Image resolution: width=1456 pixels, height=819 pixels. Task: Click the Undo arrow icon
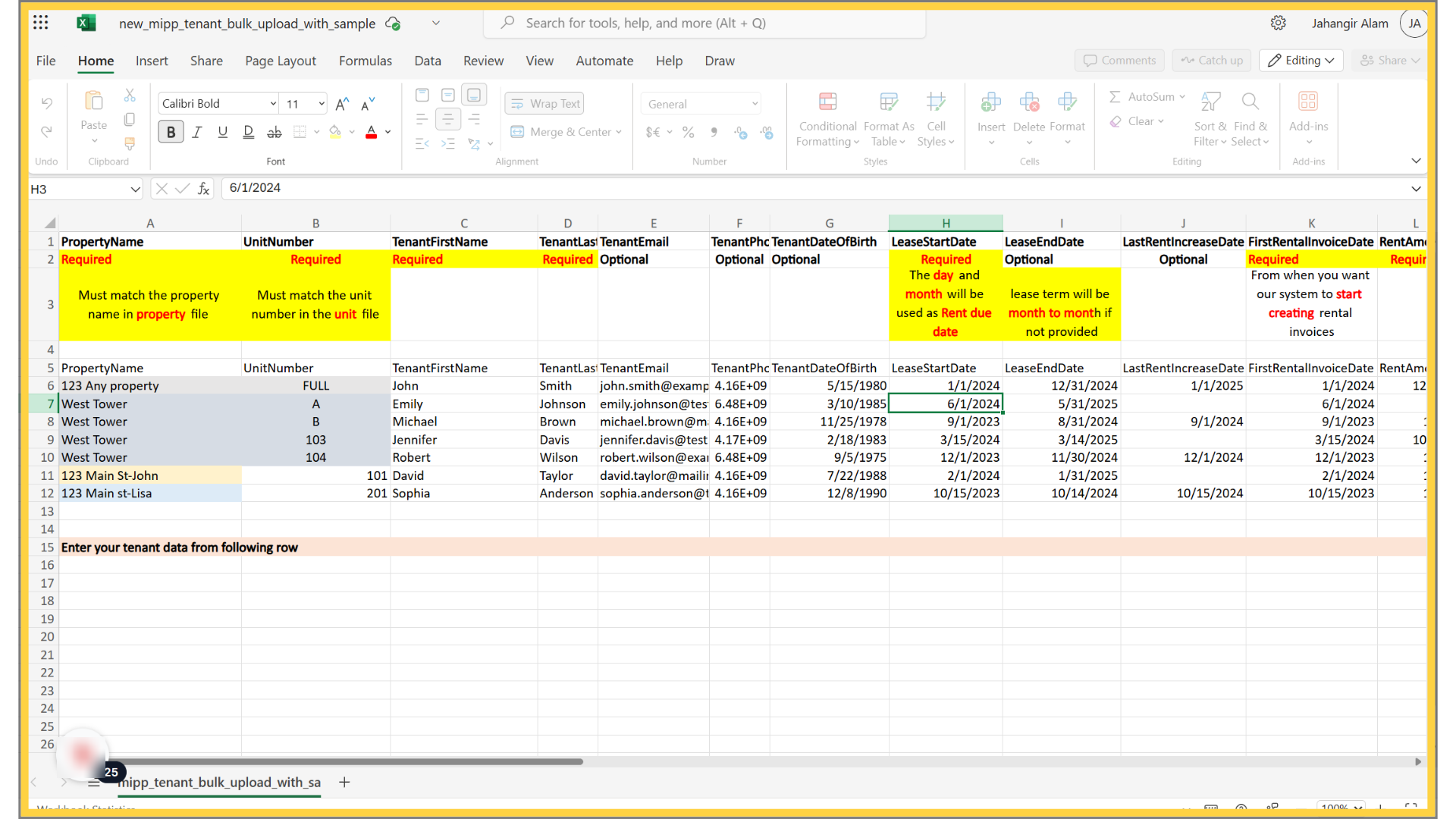[x=47, y=103]
